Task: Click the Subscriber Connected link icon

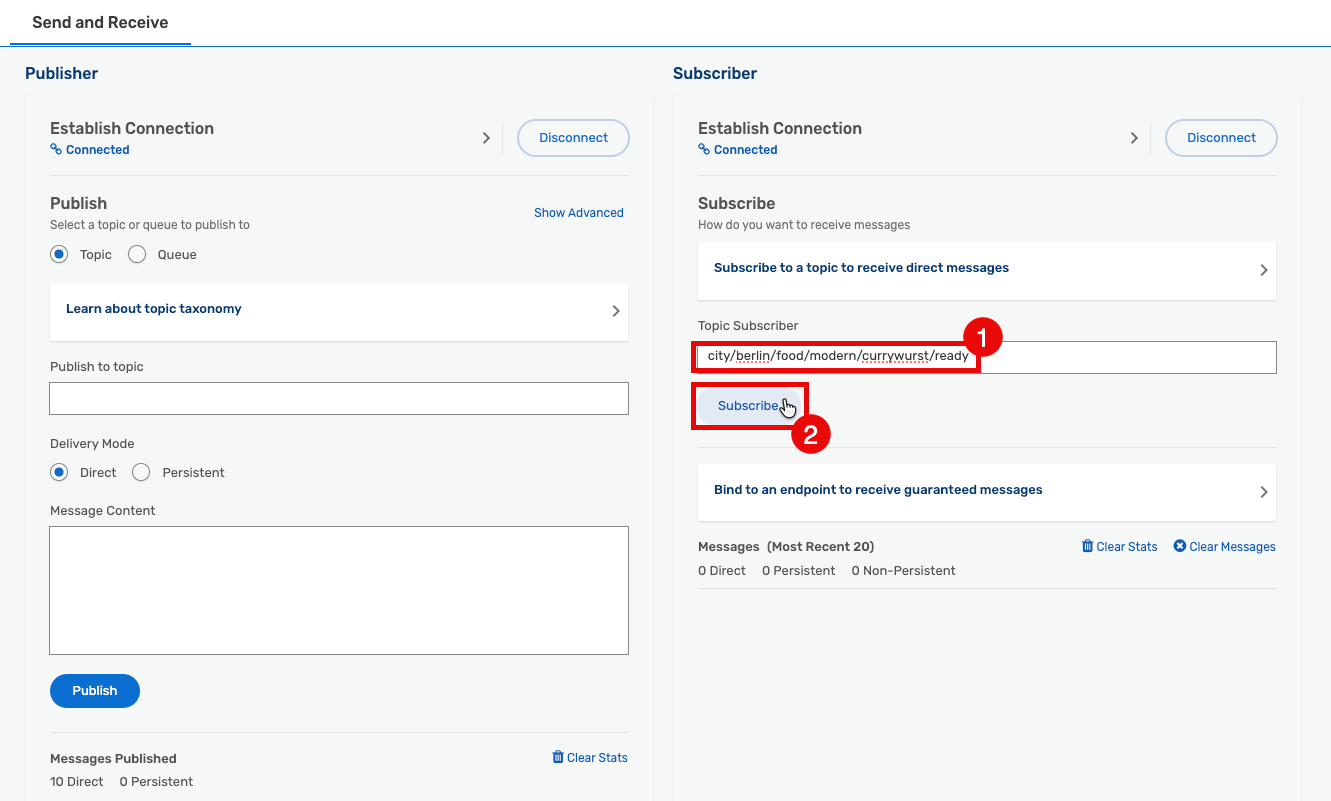Action: [x=704, y=150]
